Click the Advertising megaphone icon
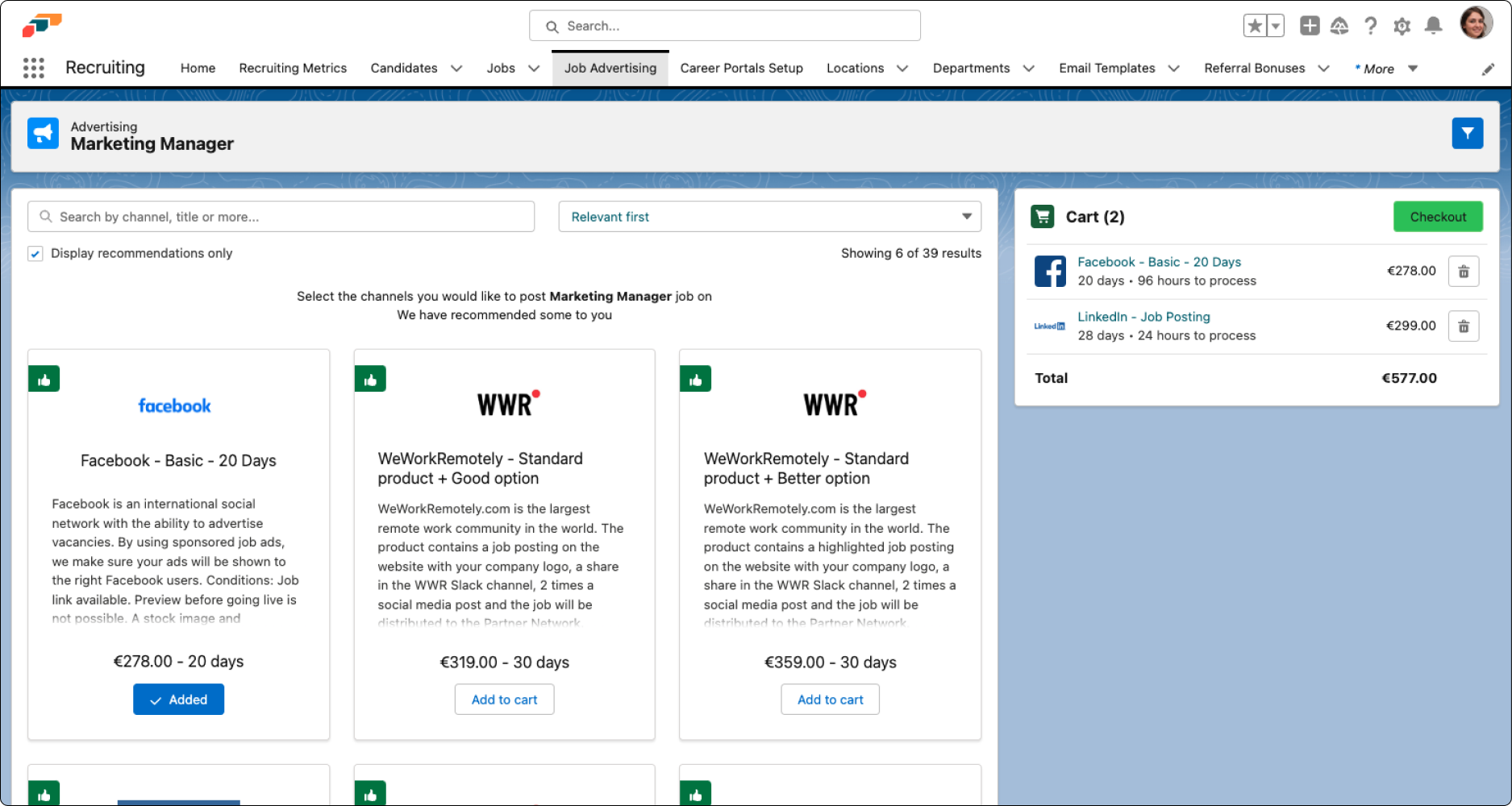Screen dimensions: 1512x806 43,133
